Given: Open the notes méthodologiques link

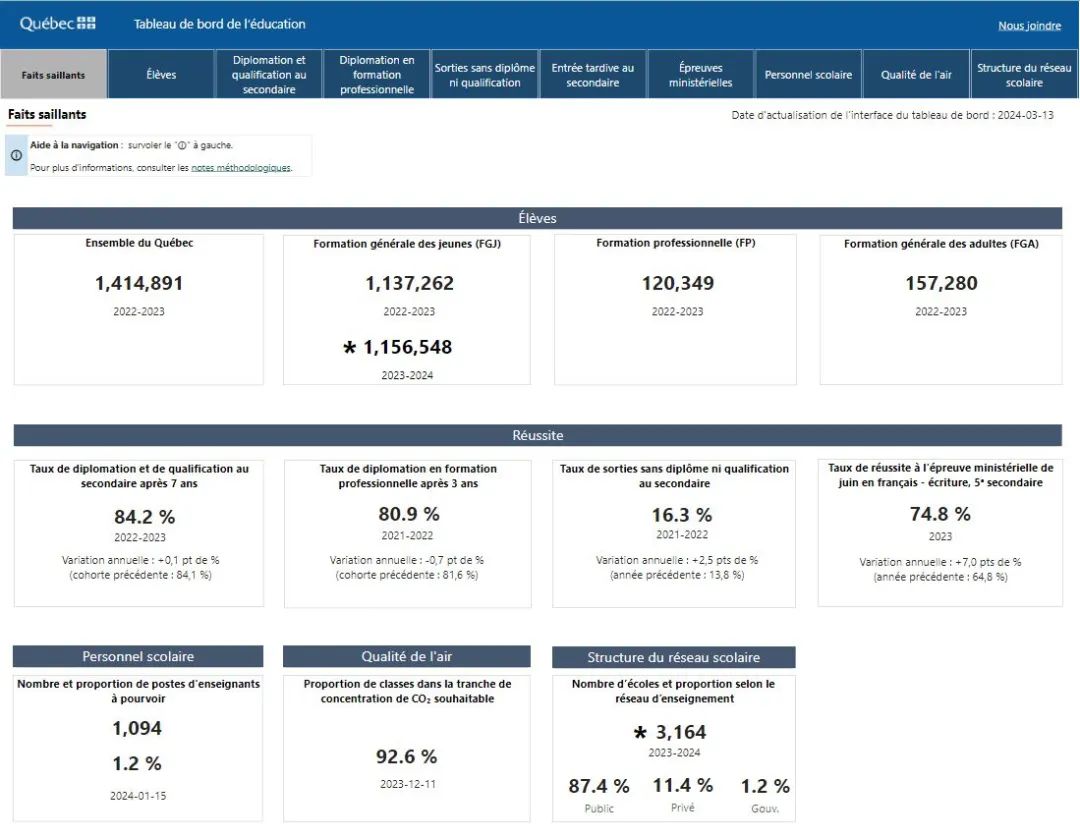Looking at the screenshot, I should click(240, 168).
